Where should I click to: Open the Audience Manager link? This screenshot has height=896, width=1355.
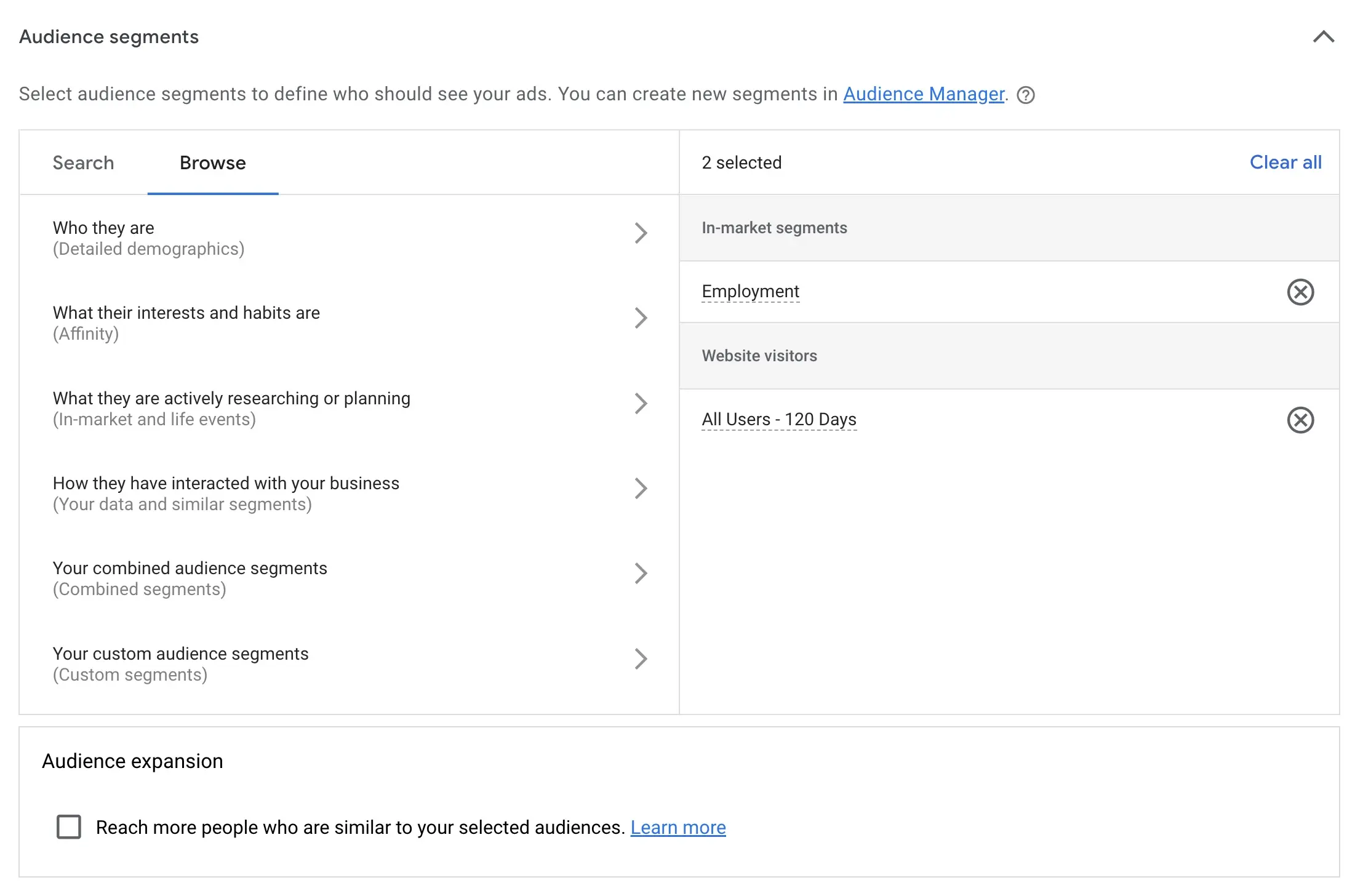[923, 94]
